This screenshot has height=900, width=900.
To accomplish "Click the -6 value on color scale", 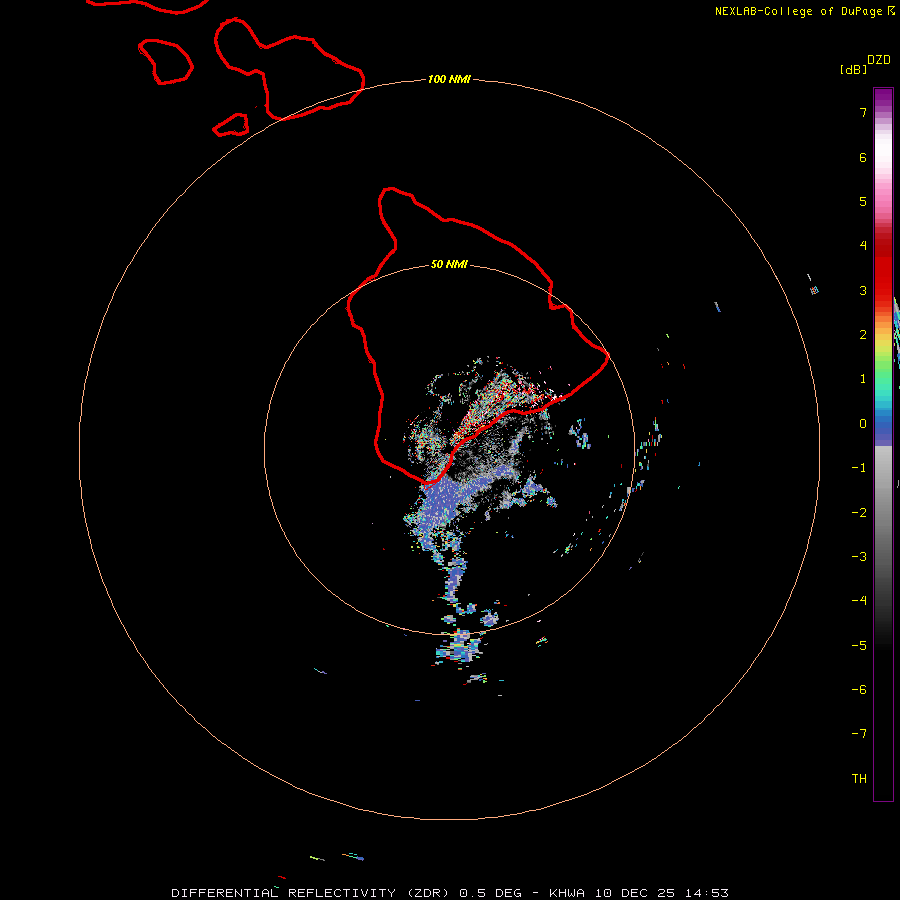I will [x=859, y=690].
